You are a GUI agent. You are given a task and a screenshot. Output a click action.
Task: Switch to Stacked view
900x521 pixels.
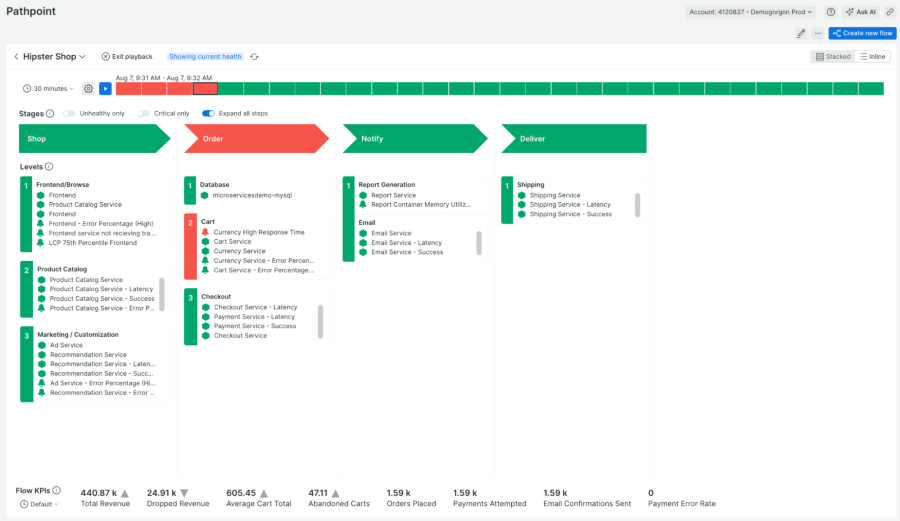(833, 57)
